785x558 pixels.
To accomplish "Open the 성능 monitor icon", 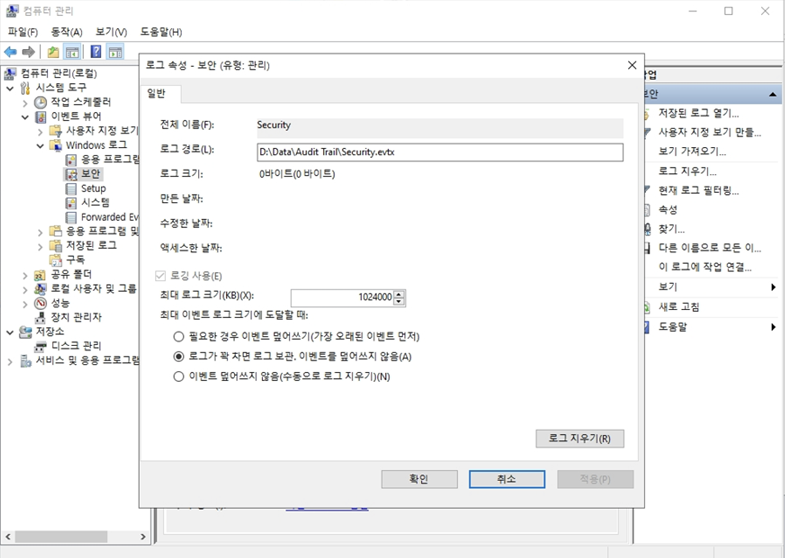I will [40, 303].
